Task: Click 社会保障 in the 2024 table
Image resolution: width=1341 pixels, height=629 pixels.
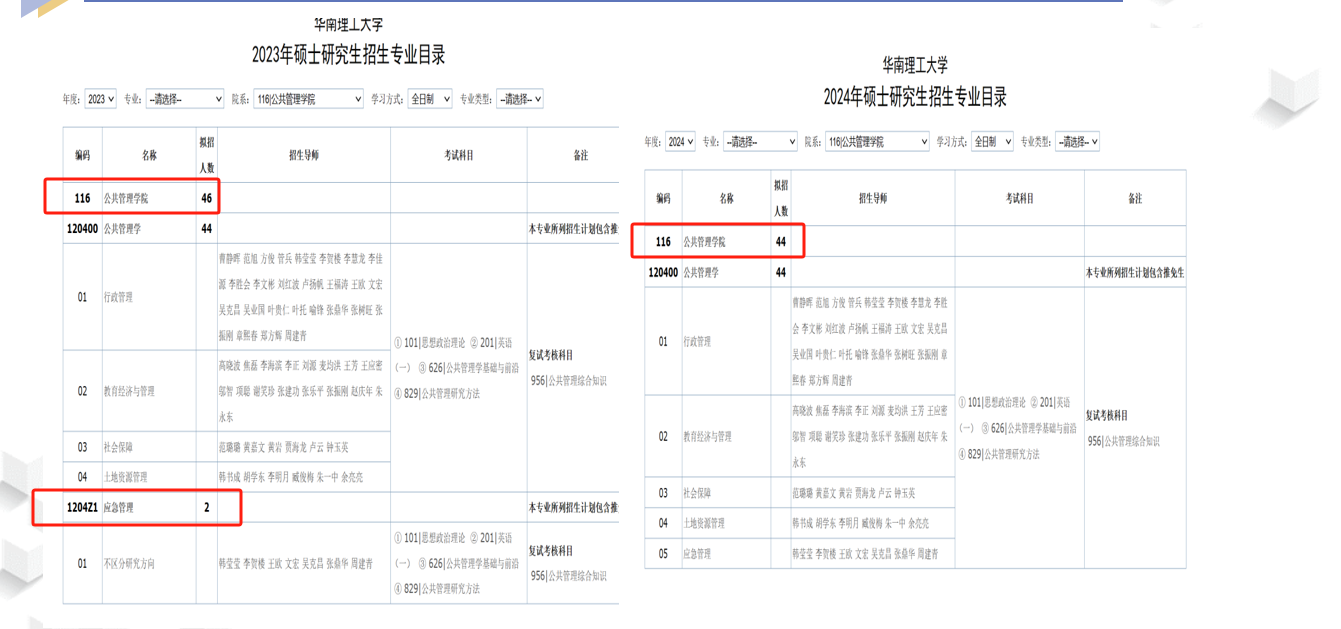Action: 697,493
